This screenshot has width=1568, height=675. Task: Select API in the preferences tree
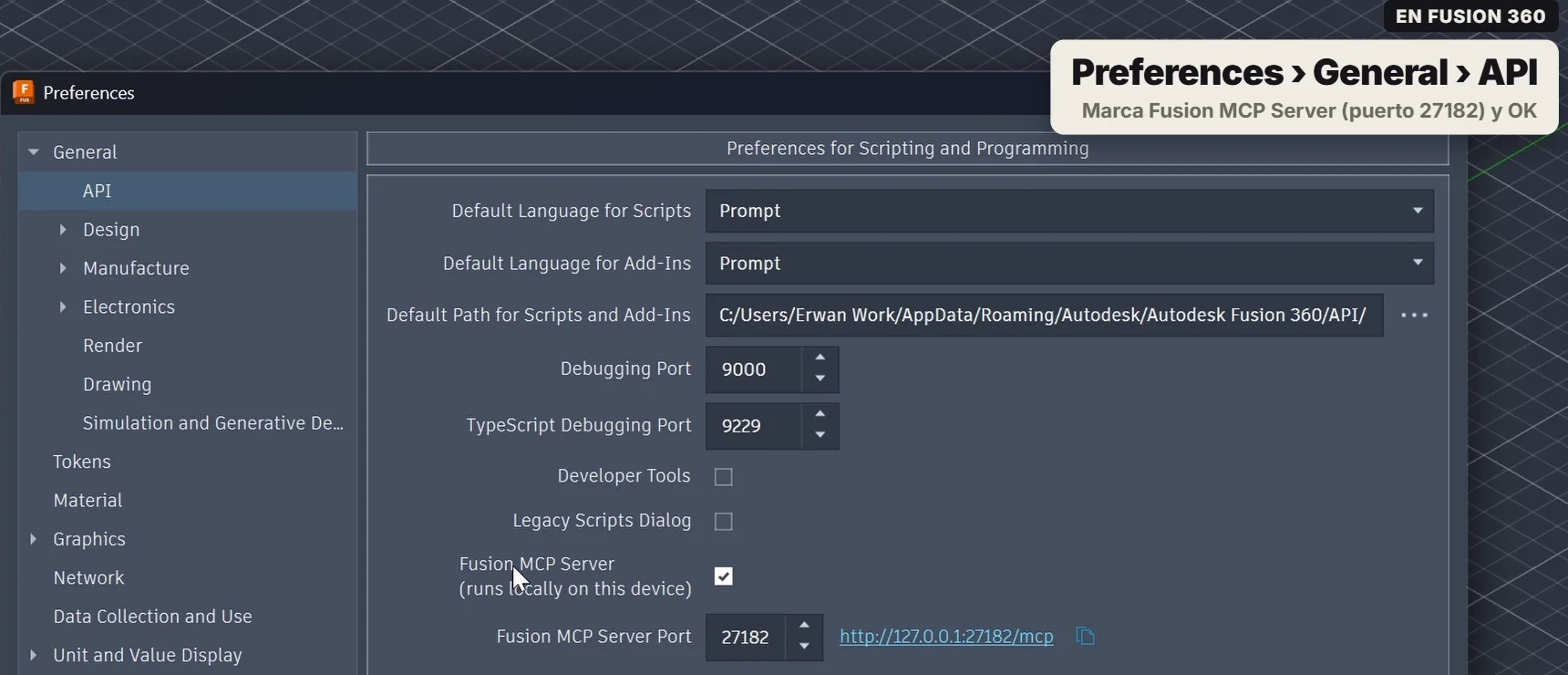(x=188, y=191)
